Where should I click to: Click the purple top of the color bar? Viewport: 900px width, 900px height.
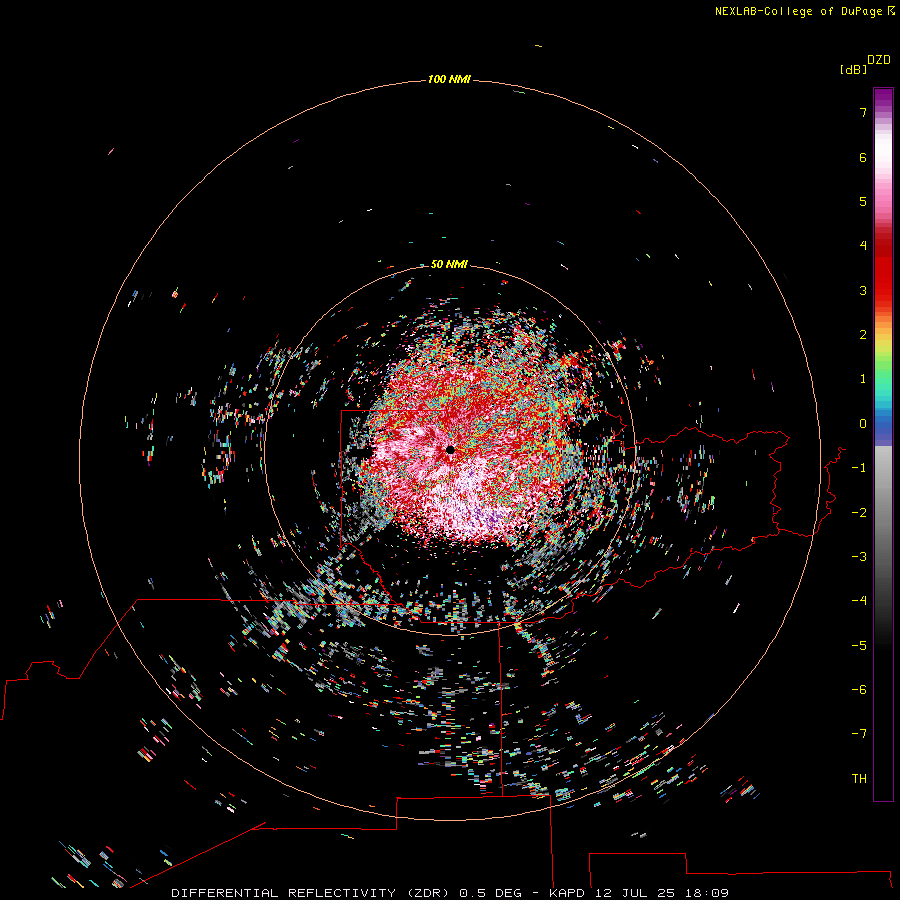pos(883,99)
